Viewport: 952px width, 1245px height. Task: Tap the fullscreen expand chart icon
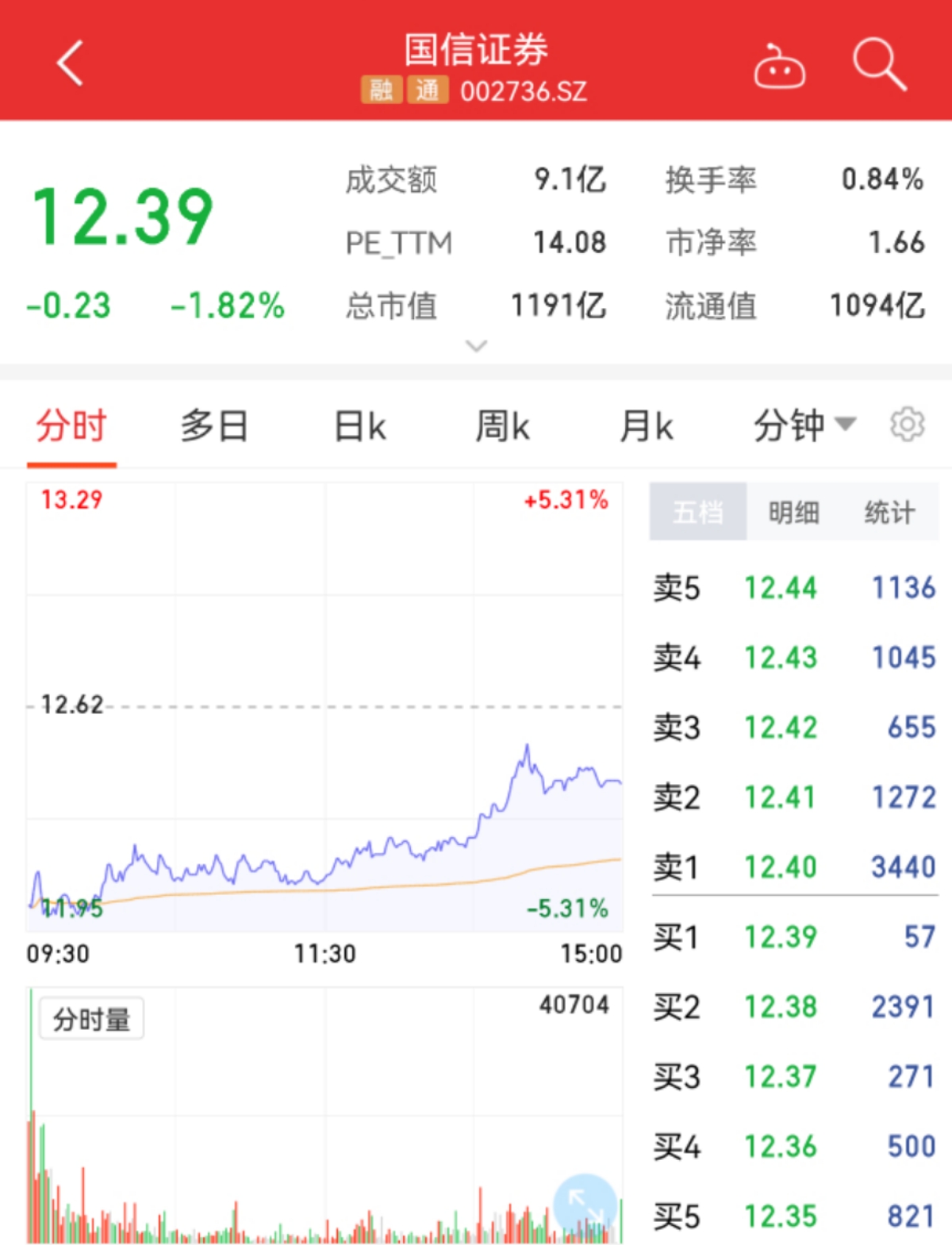click(x=585, y=1205)
